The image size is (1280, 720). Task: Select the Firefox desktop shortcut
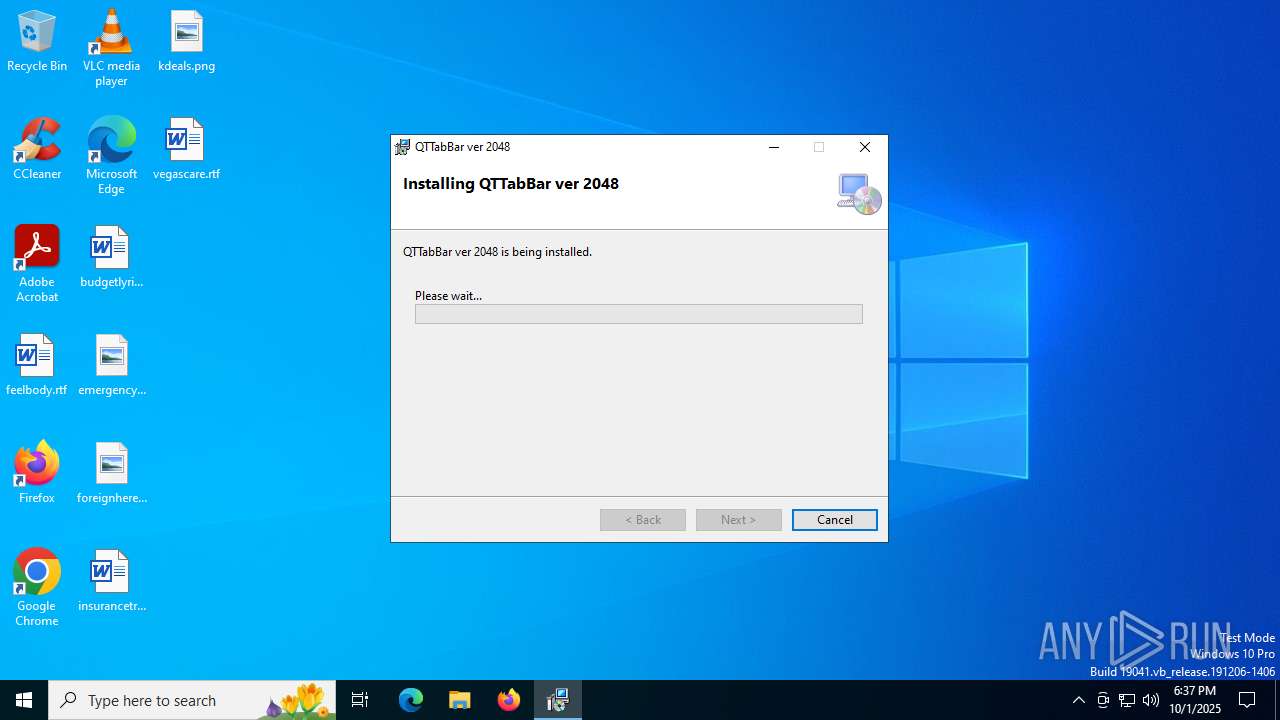[37, 474]
